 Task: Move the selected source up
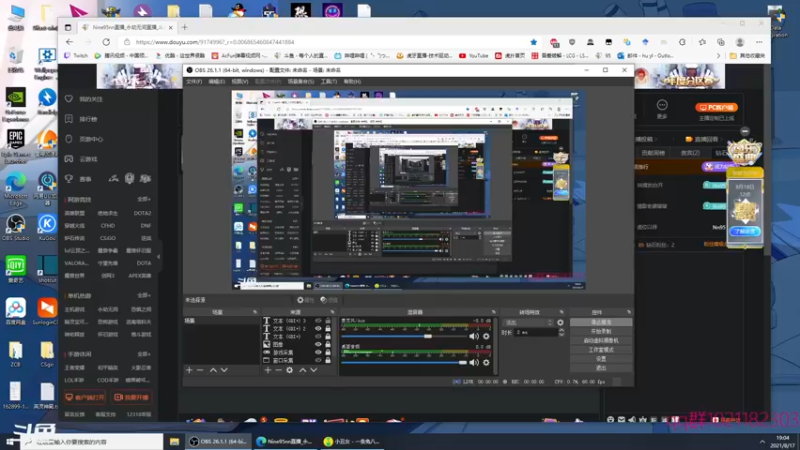point(303,370)
